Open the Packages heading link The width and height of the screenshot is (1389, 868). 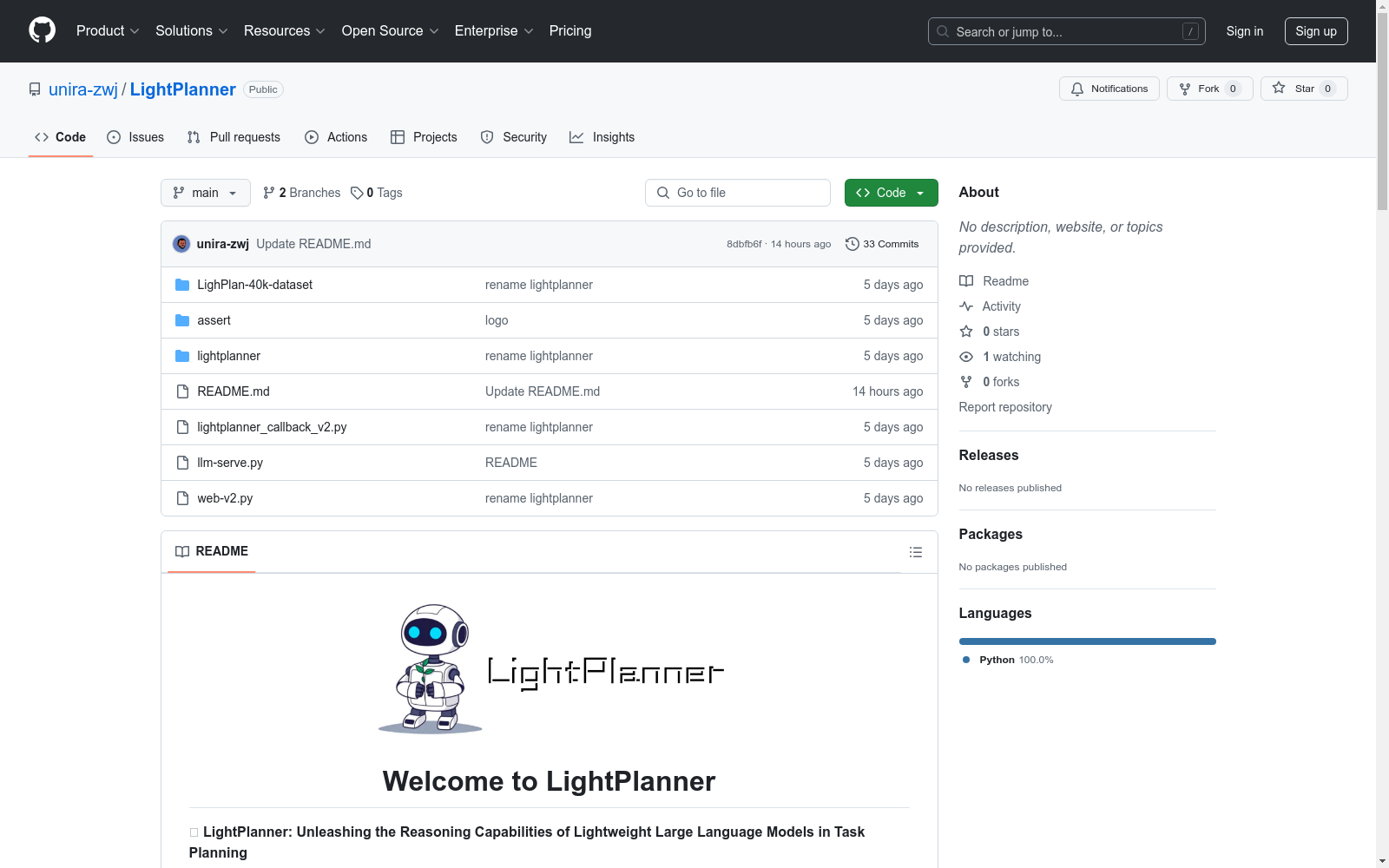coord(991,534)
